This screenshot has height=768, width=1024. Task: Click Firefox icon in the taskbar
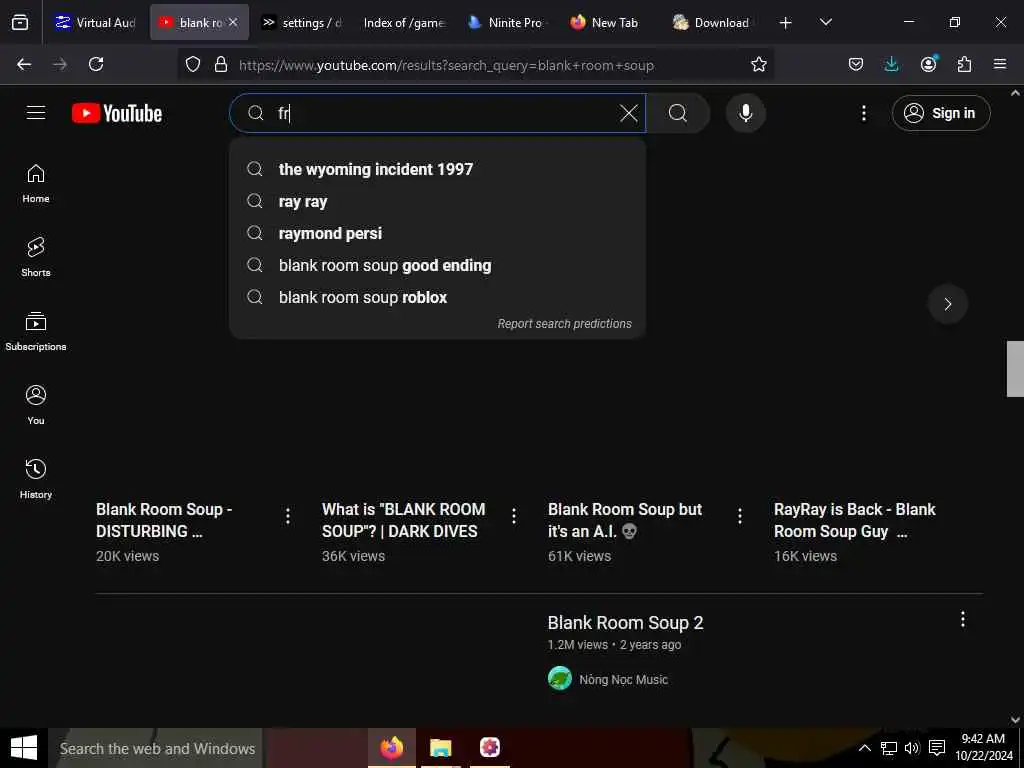pyautogui.click(x=392, y=748)
